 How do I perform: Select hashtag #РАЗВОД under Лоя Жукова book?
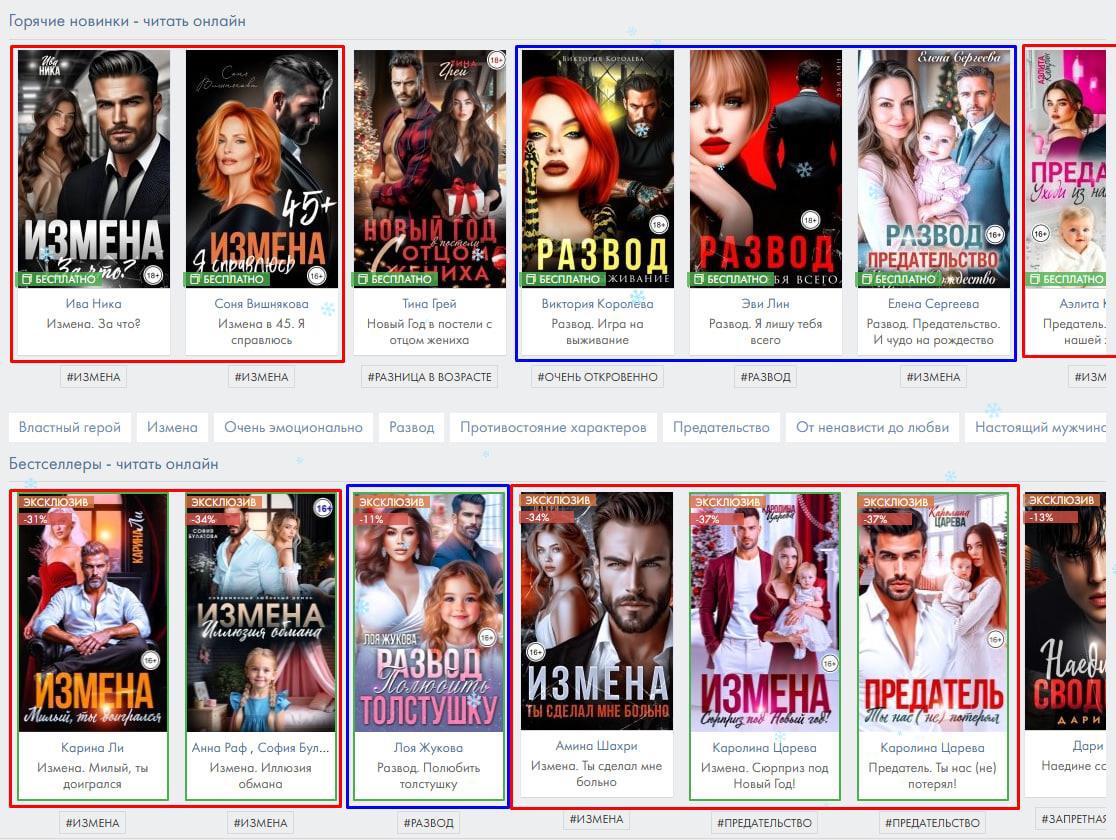click(x=428, y=823)
